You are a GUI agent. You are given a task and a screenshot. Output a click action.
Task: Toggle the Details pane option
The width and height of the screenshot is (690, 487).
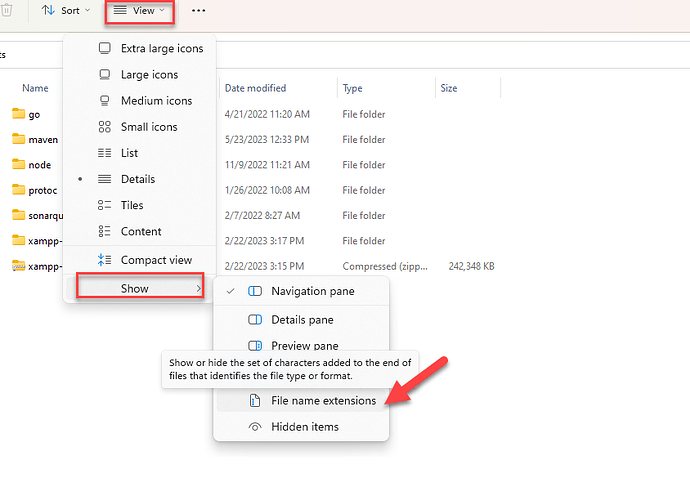pyautogui.click(x=301, y=320)
